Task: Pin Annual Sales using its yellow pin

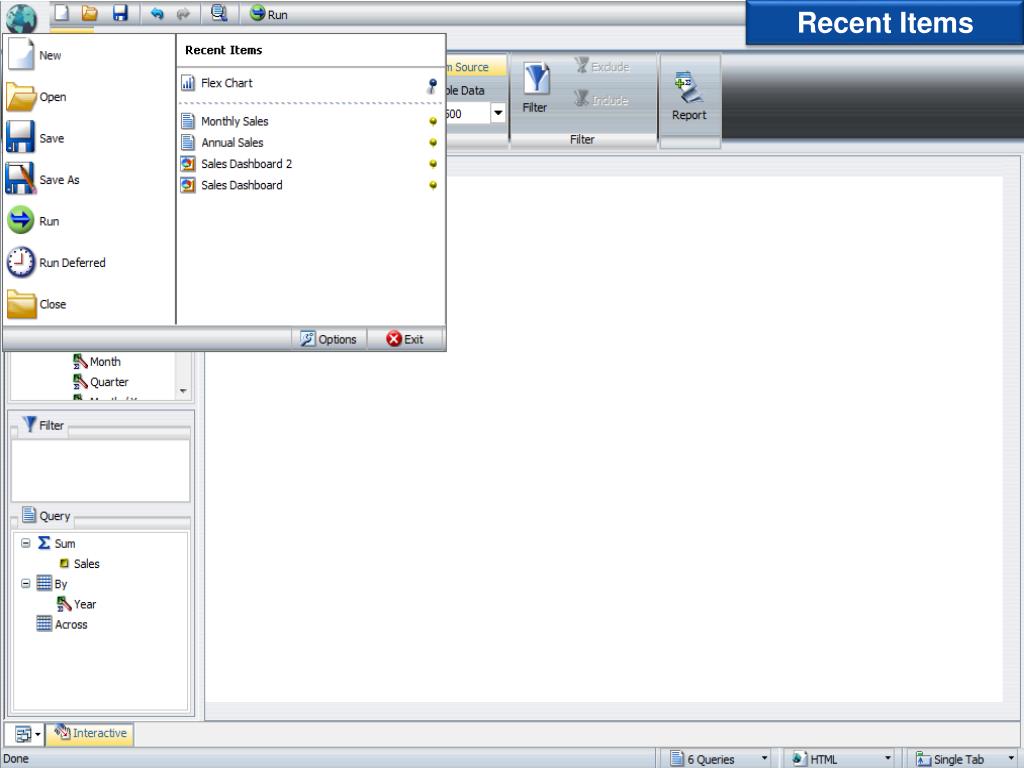Action: (432, 143)
